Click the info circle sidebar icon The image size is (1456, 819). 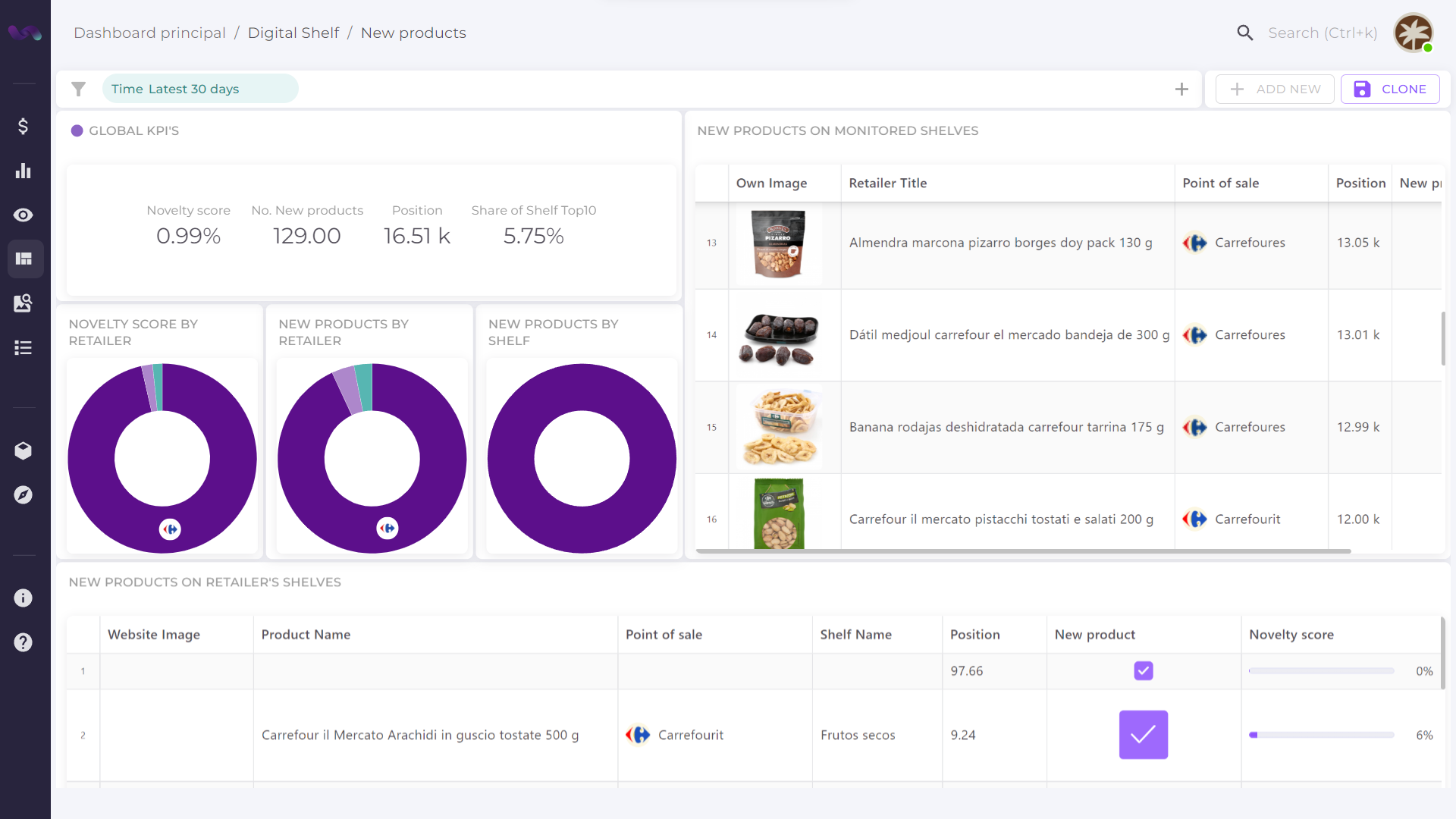click(x=23, y=598)
